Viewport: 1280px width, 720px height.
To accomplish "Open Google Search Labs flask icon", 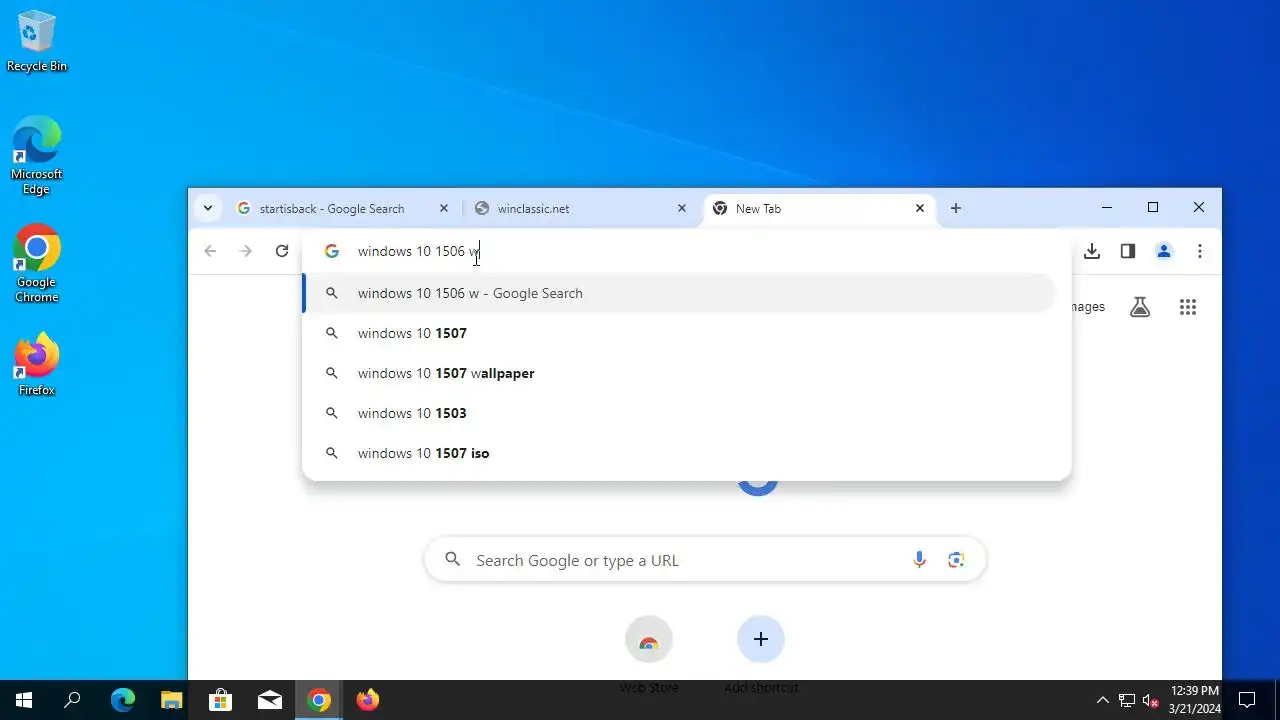I will pyautogui.click(x=1140, y=307).
